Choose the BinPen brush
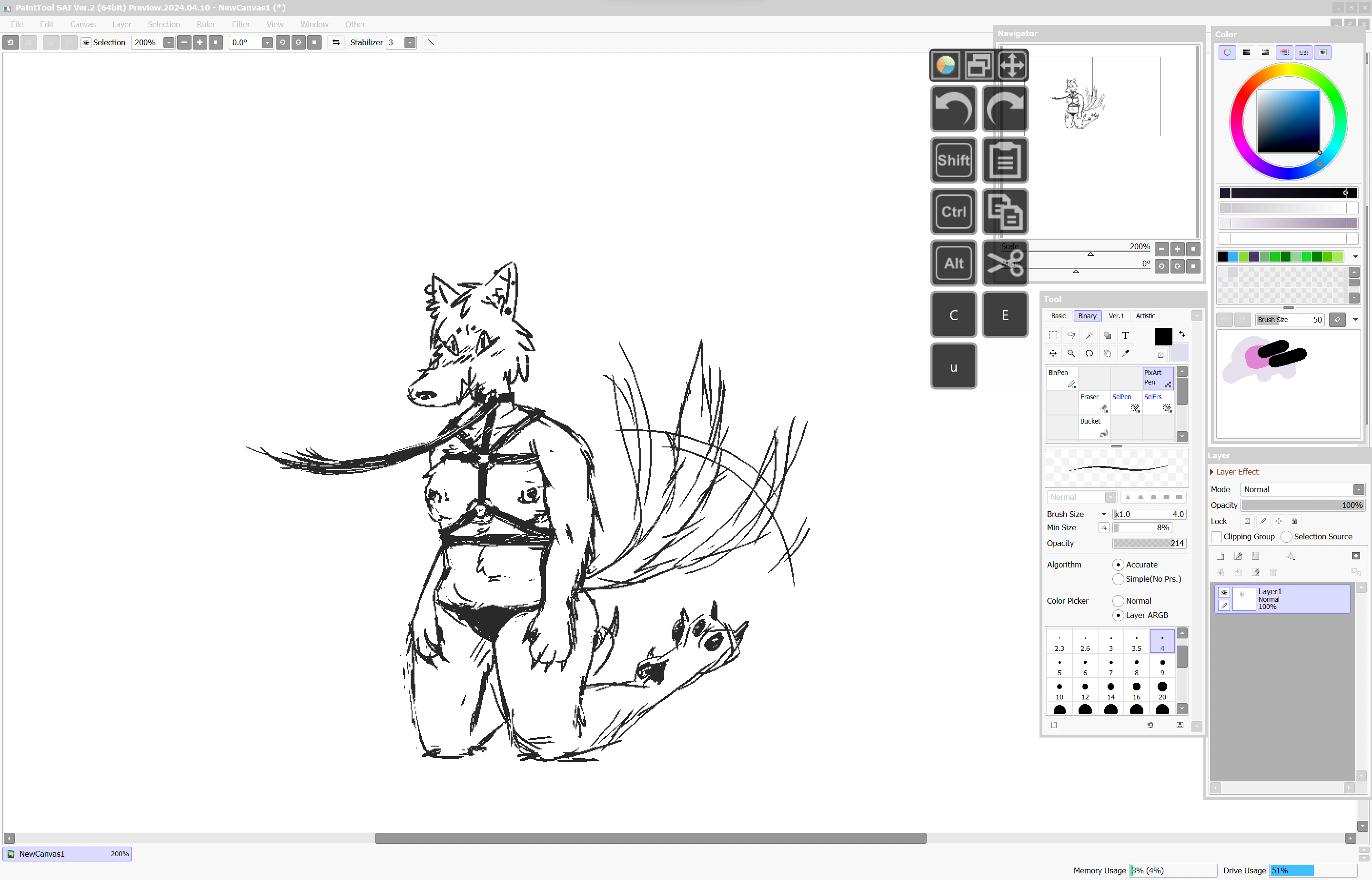 pyautogui.click(x=1062, y=379)
